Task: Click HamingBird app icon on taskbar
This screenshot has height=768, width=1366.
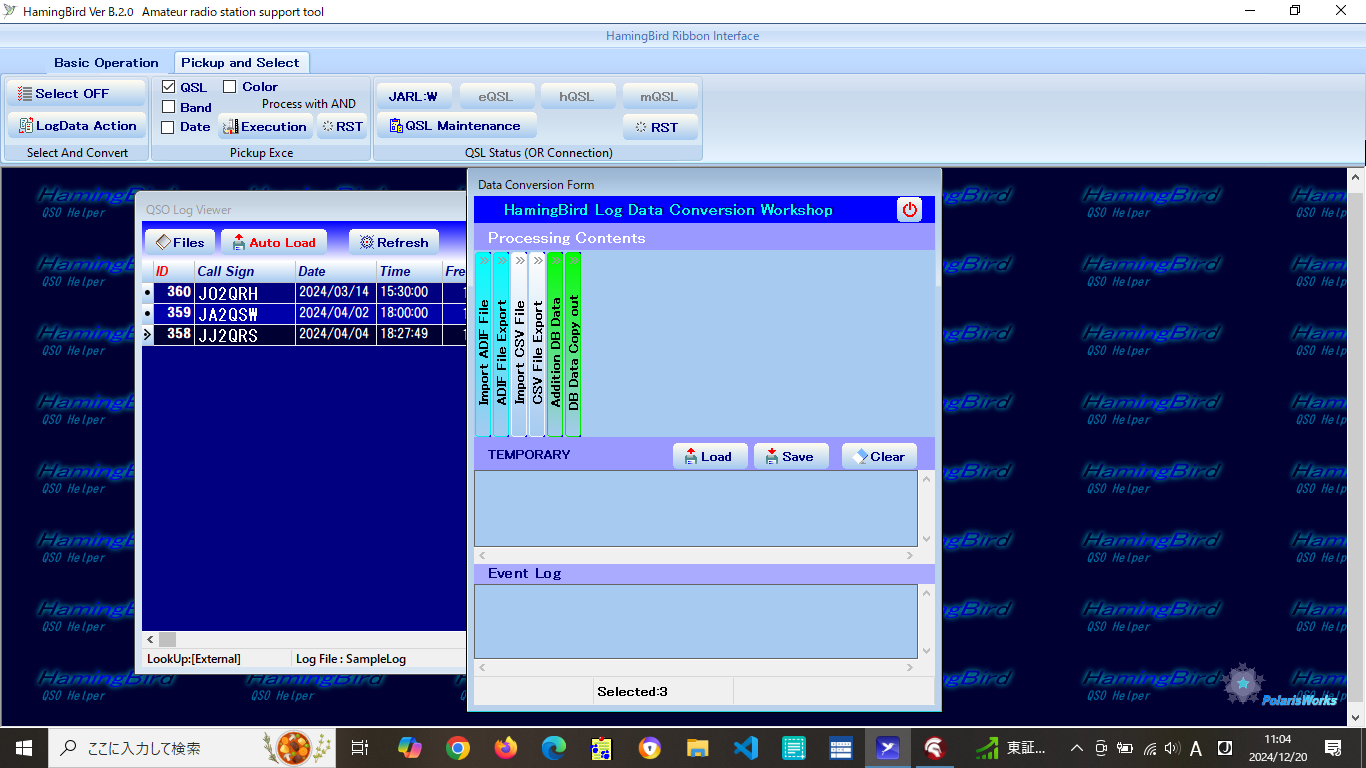Action: (890, 747)
